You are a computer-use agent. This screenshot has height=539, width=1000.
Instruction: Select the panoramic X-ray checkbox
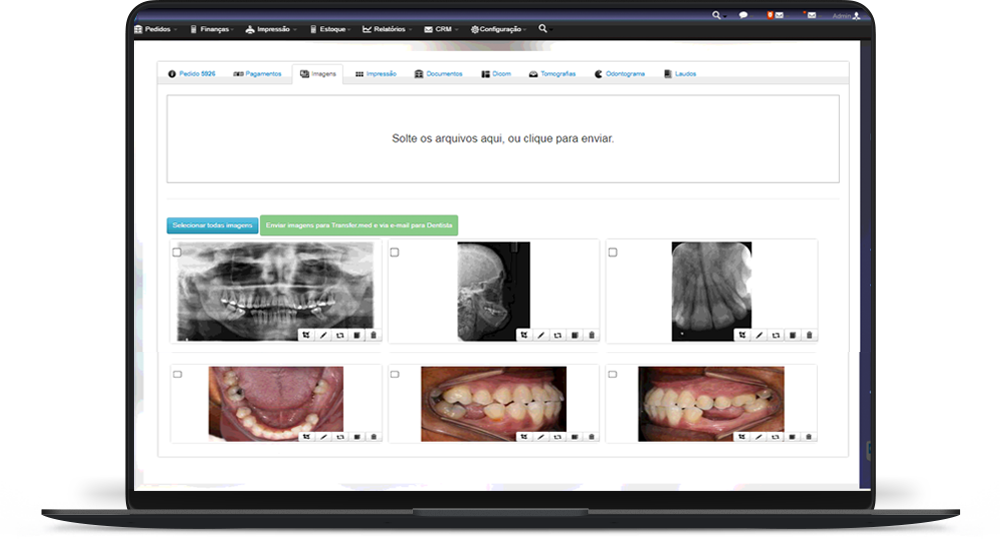177,252
